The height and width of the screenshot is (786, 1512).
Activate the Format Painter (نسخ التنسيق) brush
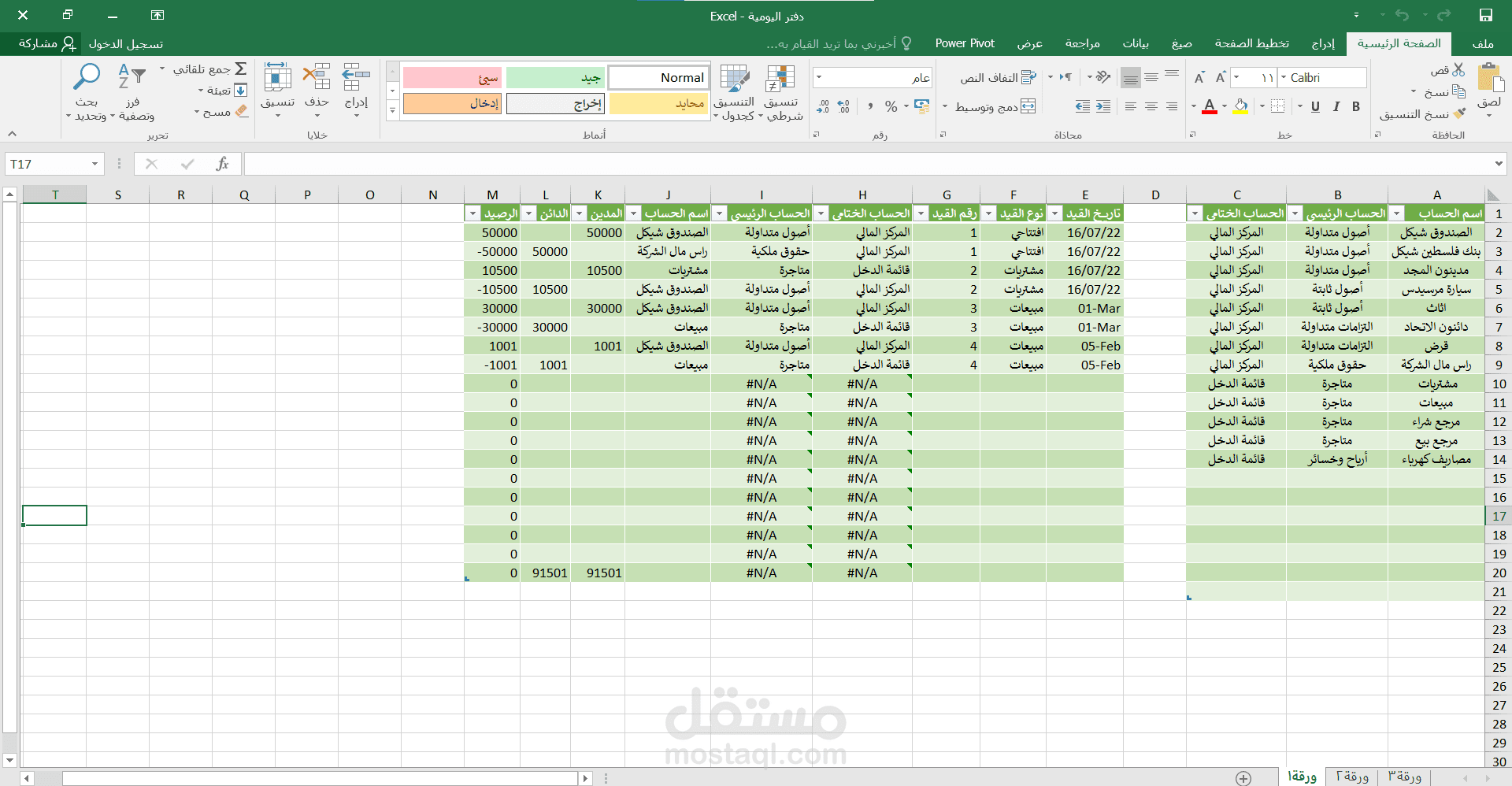(1459, 113)
